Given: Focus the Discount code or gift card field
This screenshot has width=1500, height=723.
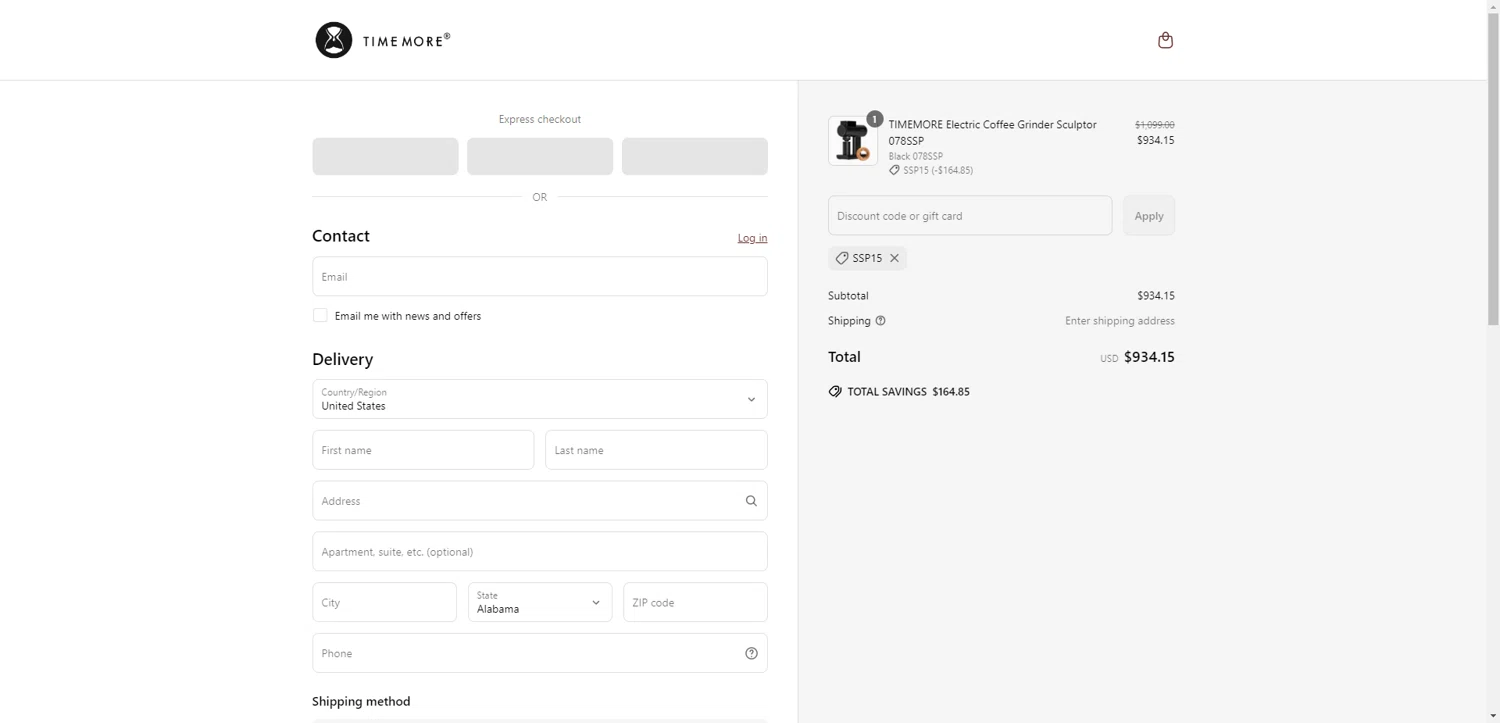Looking at the screenshot, I should point(970,216).
